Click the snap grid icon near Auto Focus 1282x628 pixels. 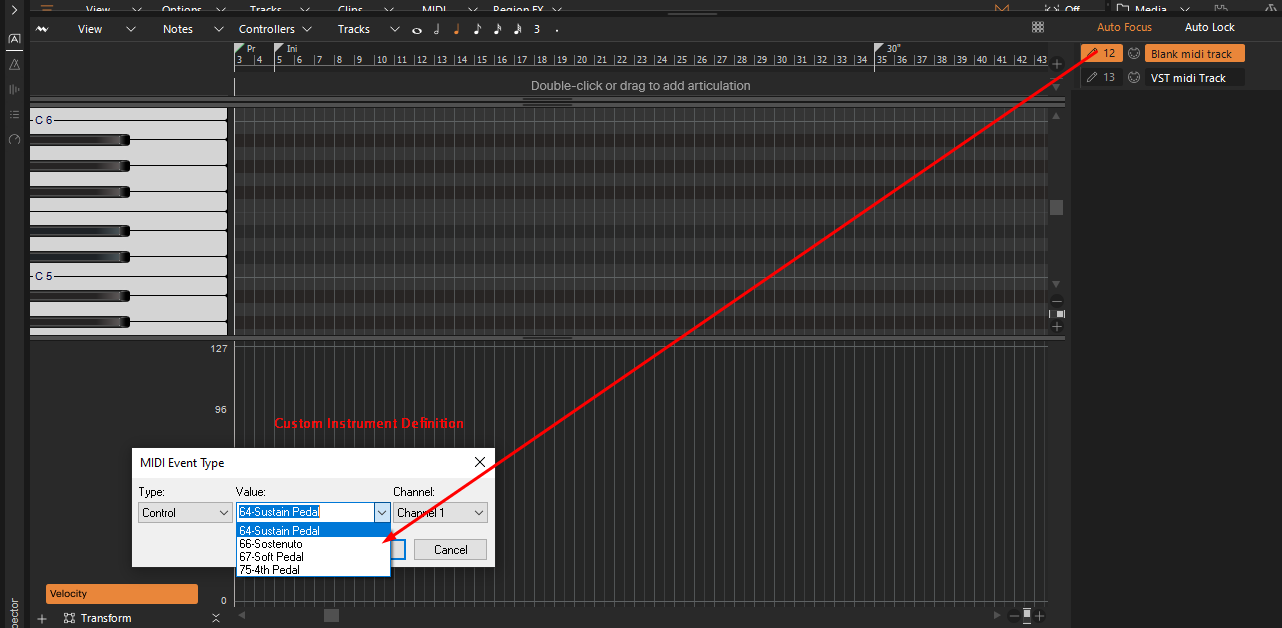pyautogui.click(x=1038, y=28)
